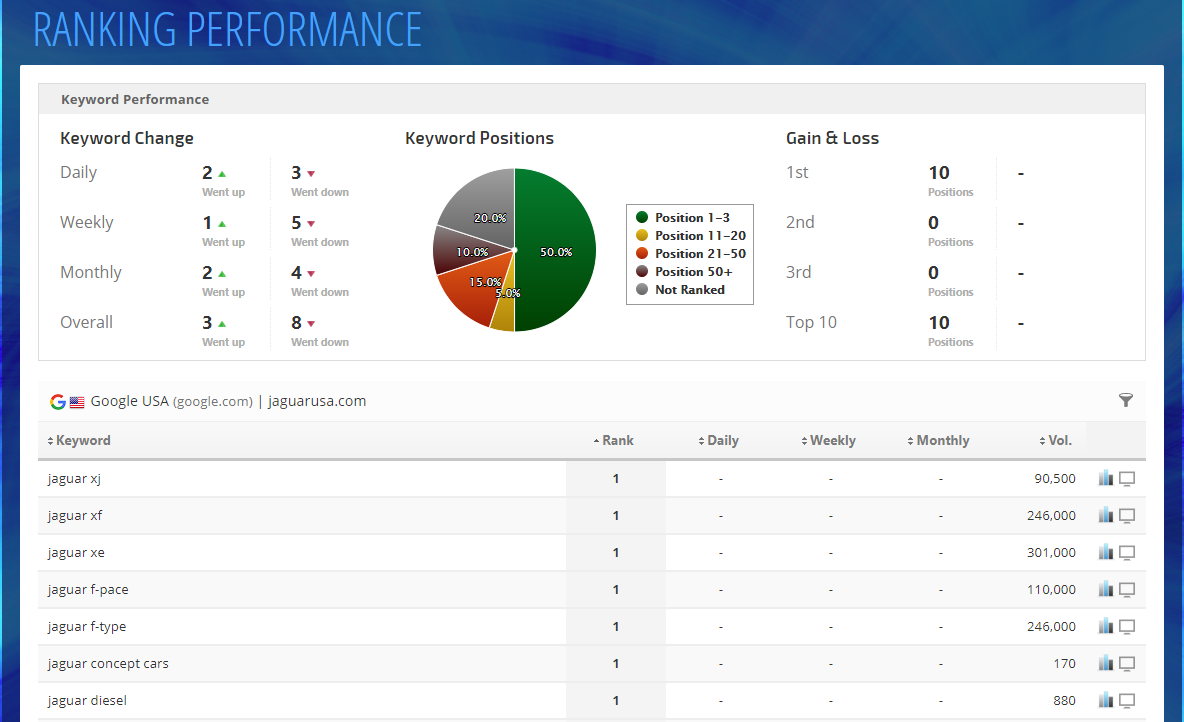The width and height of the screenshot is (1184, 722).
Task: Sort by Monthly column header
Action: tap(941, 441)
